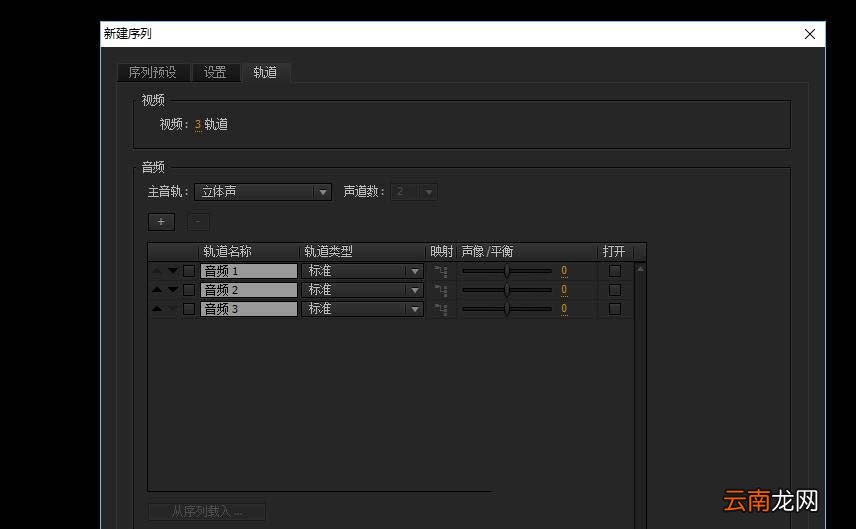The height and width of the screenshot is (529, 856).
Task: Move 音频 2 track up
Action: pyautogui.click(x=157, y=289)
